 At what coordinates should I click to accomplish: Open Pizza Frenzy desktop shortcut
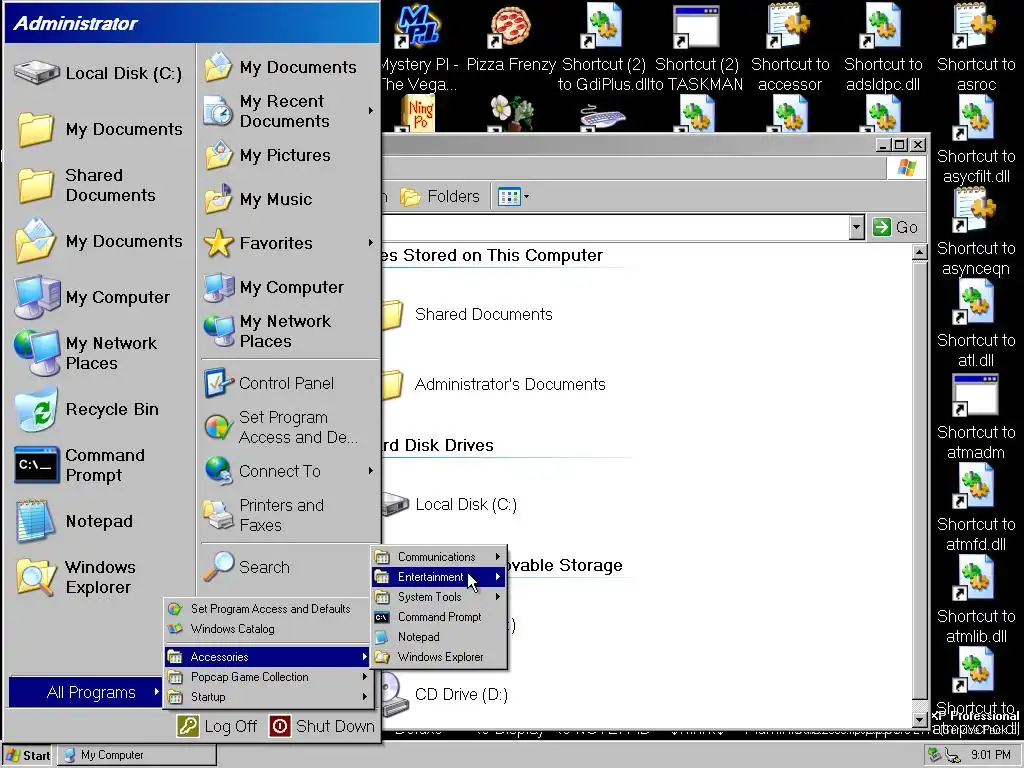point(511,39)
